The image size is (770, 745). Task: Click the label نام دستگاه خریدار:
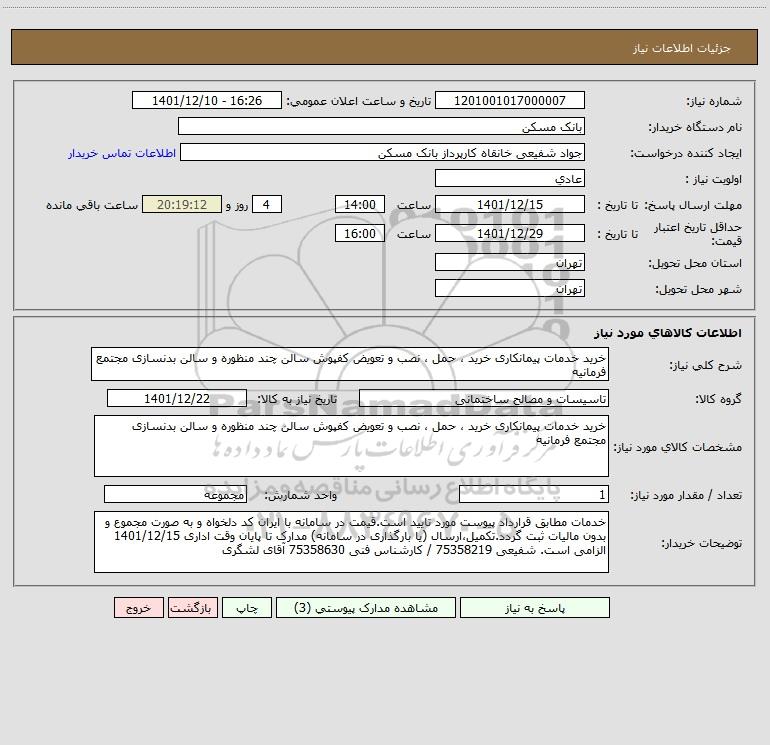[695, 127]
